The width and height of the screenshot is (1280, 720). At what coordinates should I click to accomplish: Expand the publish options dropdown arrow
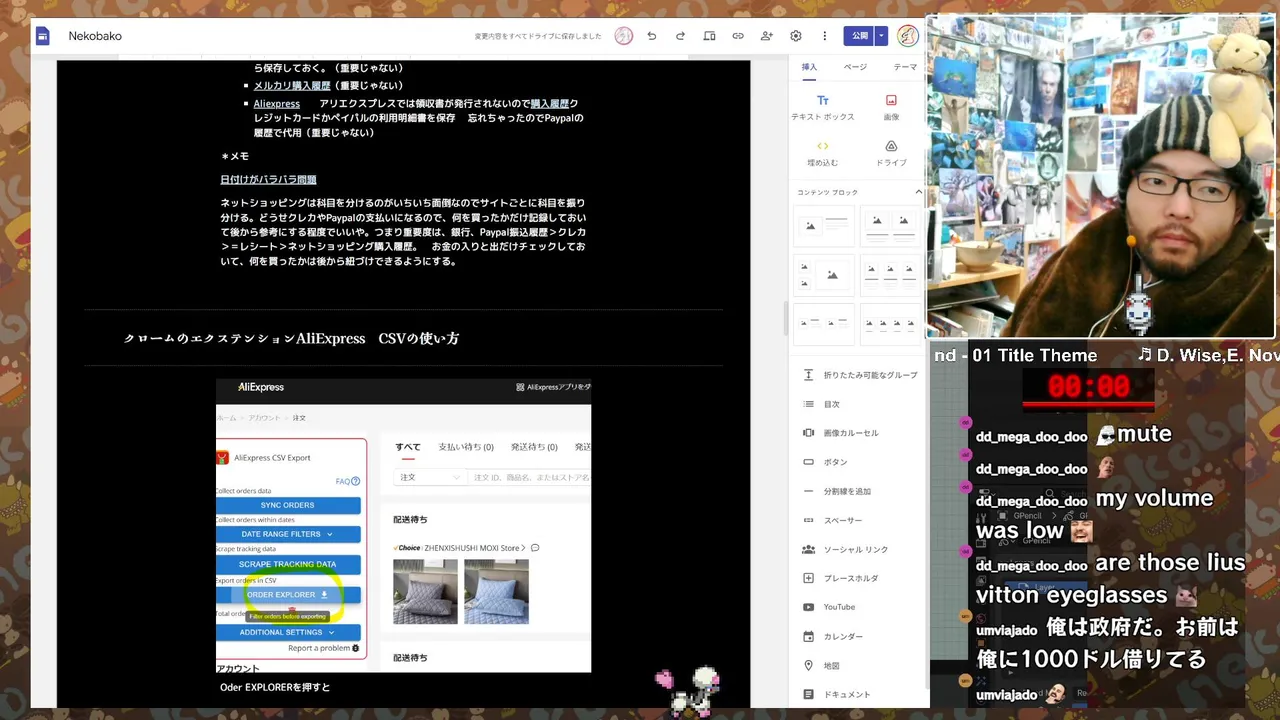881,36
